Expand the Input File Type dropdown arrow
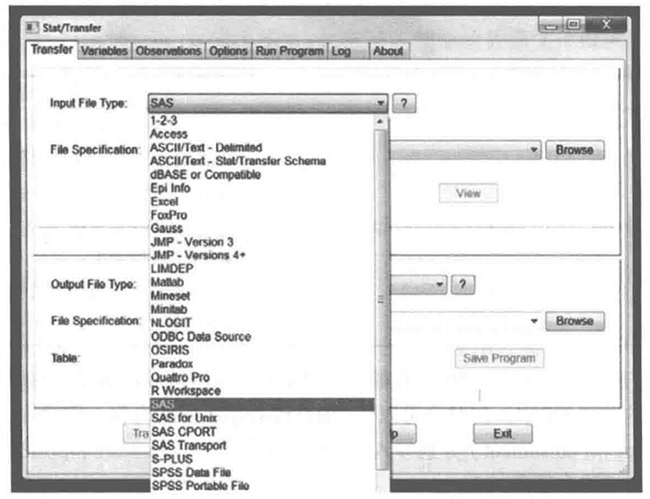This screenshot has height=499, width=650. coord(381,103)
